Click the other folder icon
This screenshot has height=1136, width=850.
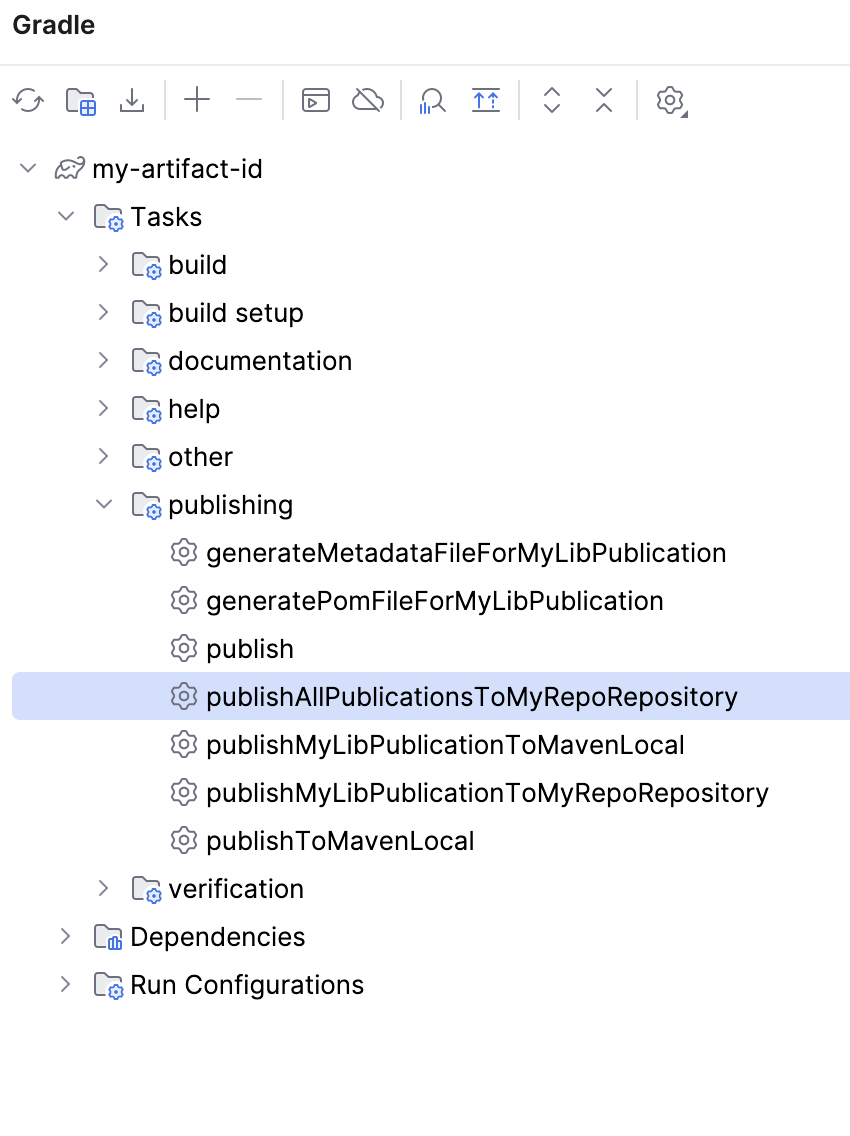pyautogui.click(x=146, y=457)
